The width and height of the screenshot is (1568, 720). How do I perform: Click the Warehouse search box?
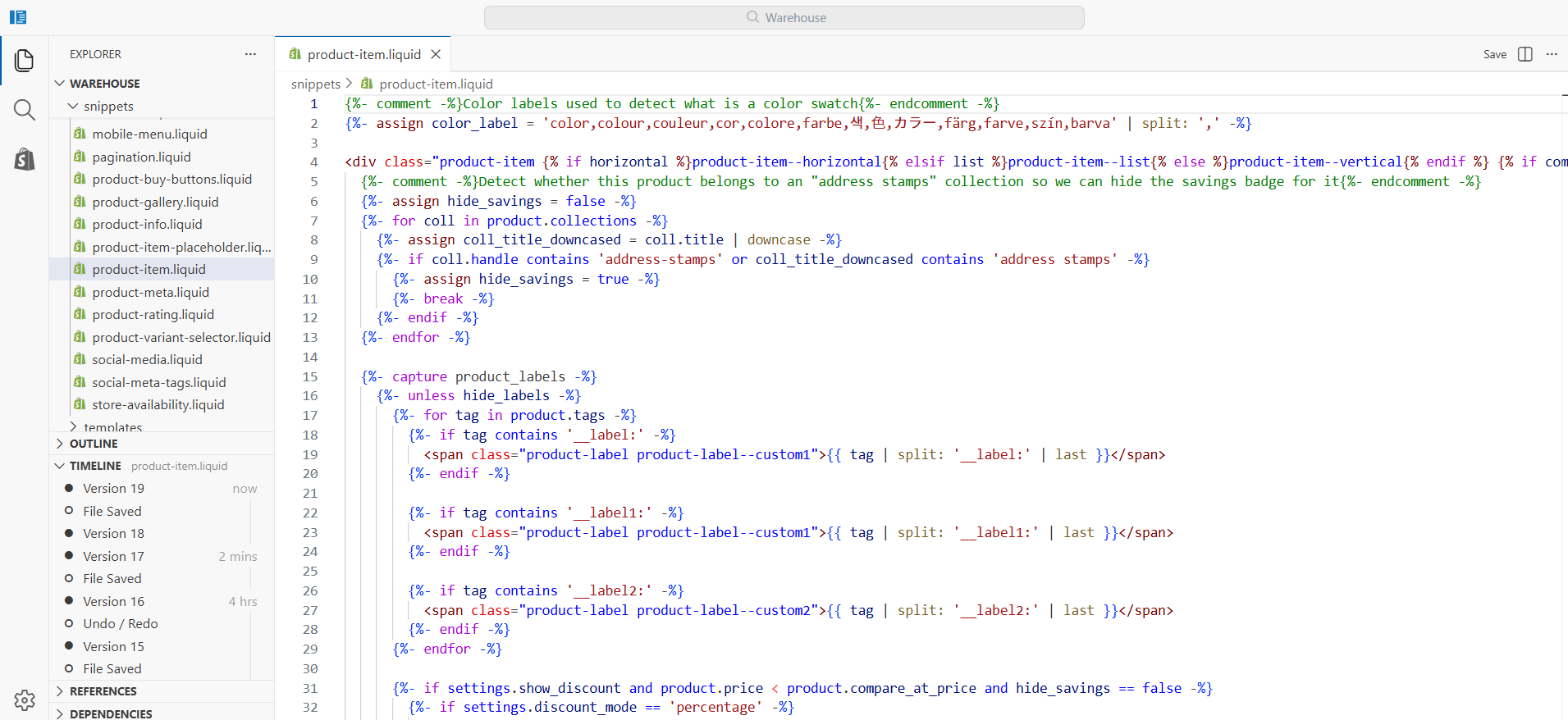[784, 17]
